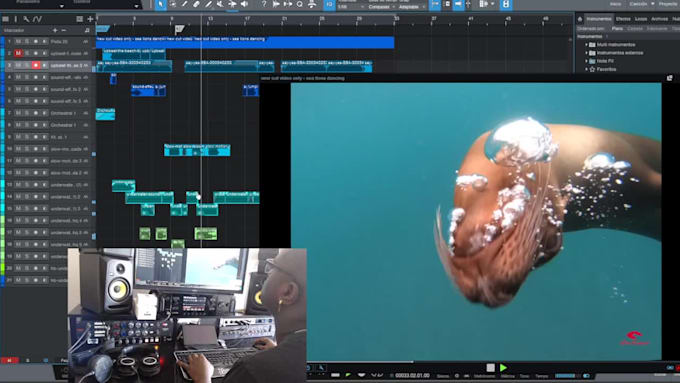The image size is (680, 383).
Task: Disarm record on track 3
Action: click(36, 65)
